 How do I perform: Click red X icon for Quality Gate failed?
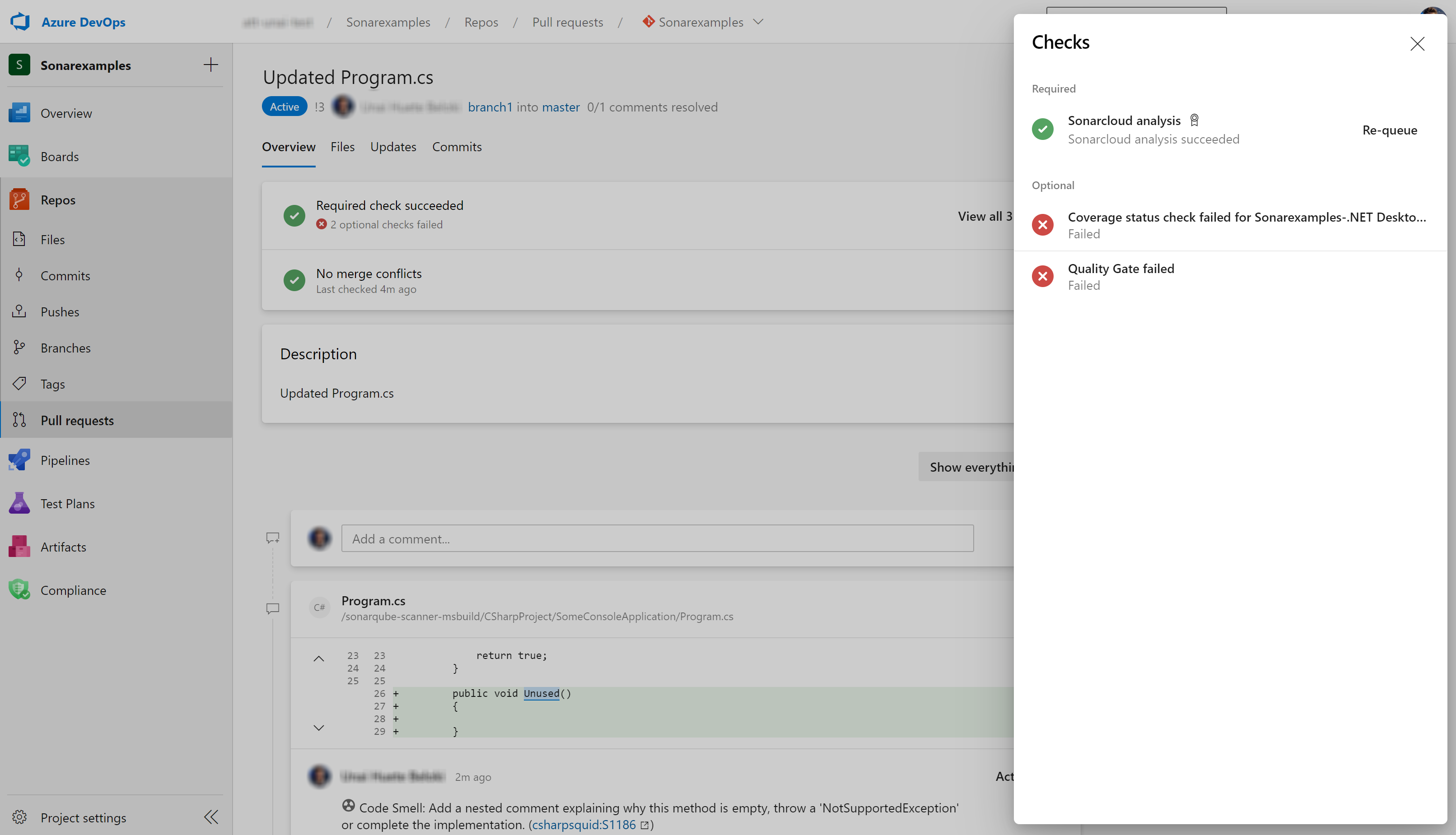click(1042, 276)
